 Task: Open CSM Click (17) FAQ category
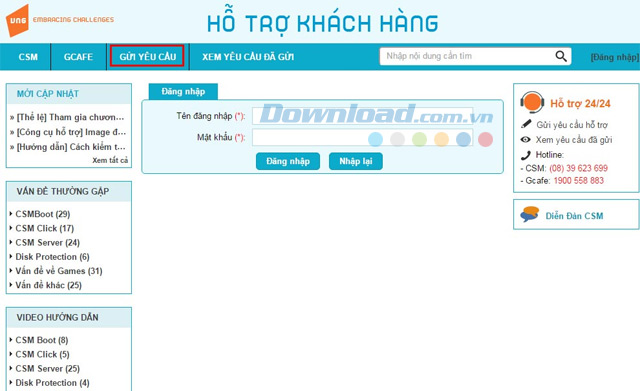point(44,228)
